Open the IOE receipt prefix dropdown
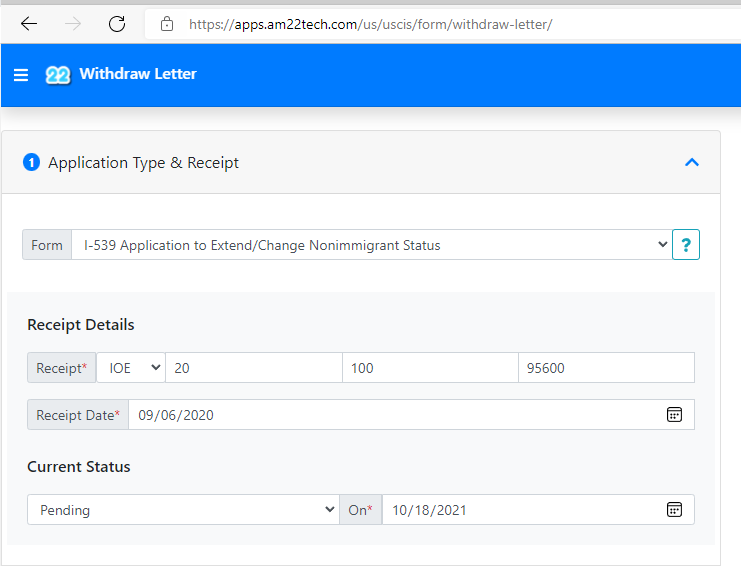741x566 pixels. [130, 368]
